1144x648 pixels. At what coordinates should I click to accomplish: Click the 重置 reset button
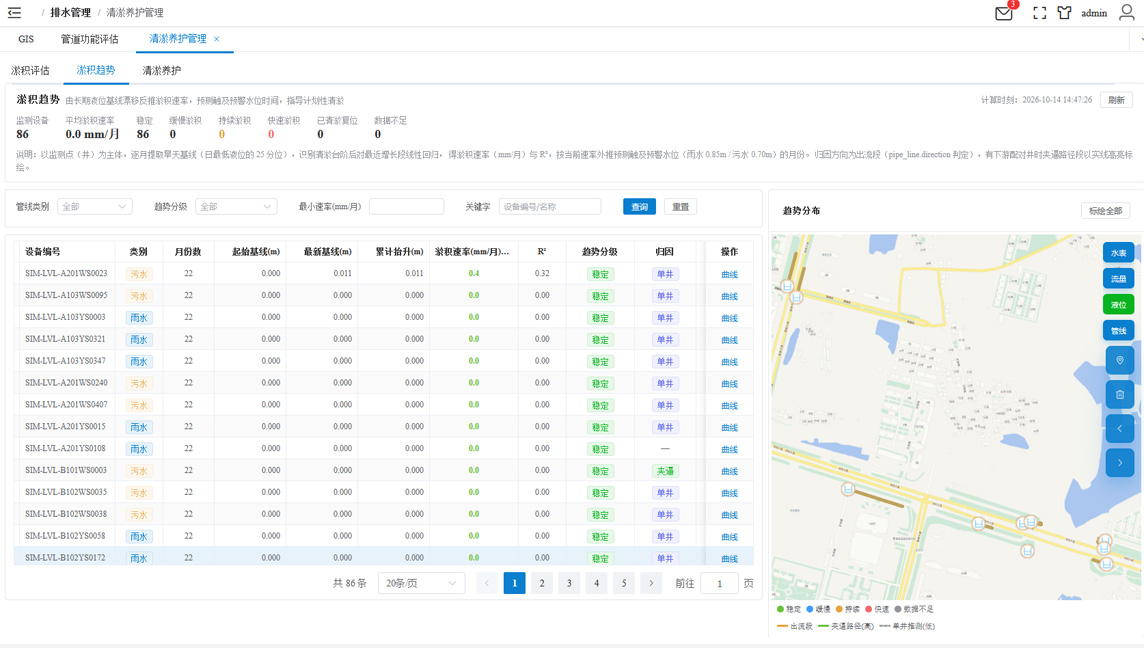click(680, 207)
